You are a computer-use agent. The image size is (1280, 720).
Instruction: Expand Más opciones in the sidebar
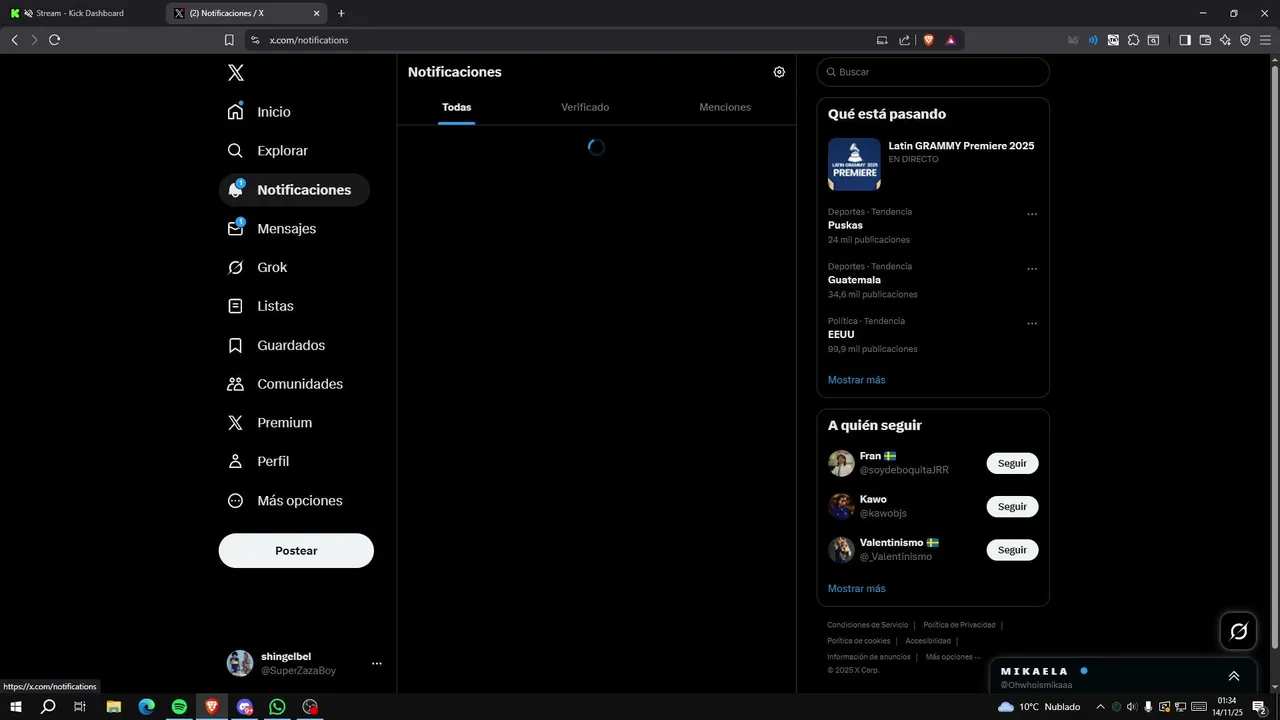(x=286, y=501)
